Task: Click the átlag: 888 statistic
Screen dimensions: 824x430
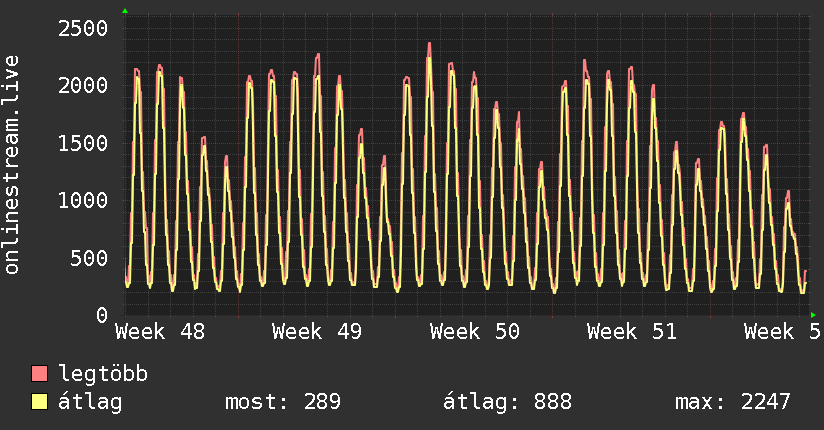Action: [507, 402]
